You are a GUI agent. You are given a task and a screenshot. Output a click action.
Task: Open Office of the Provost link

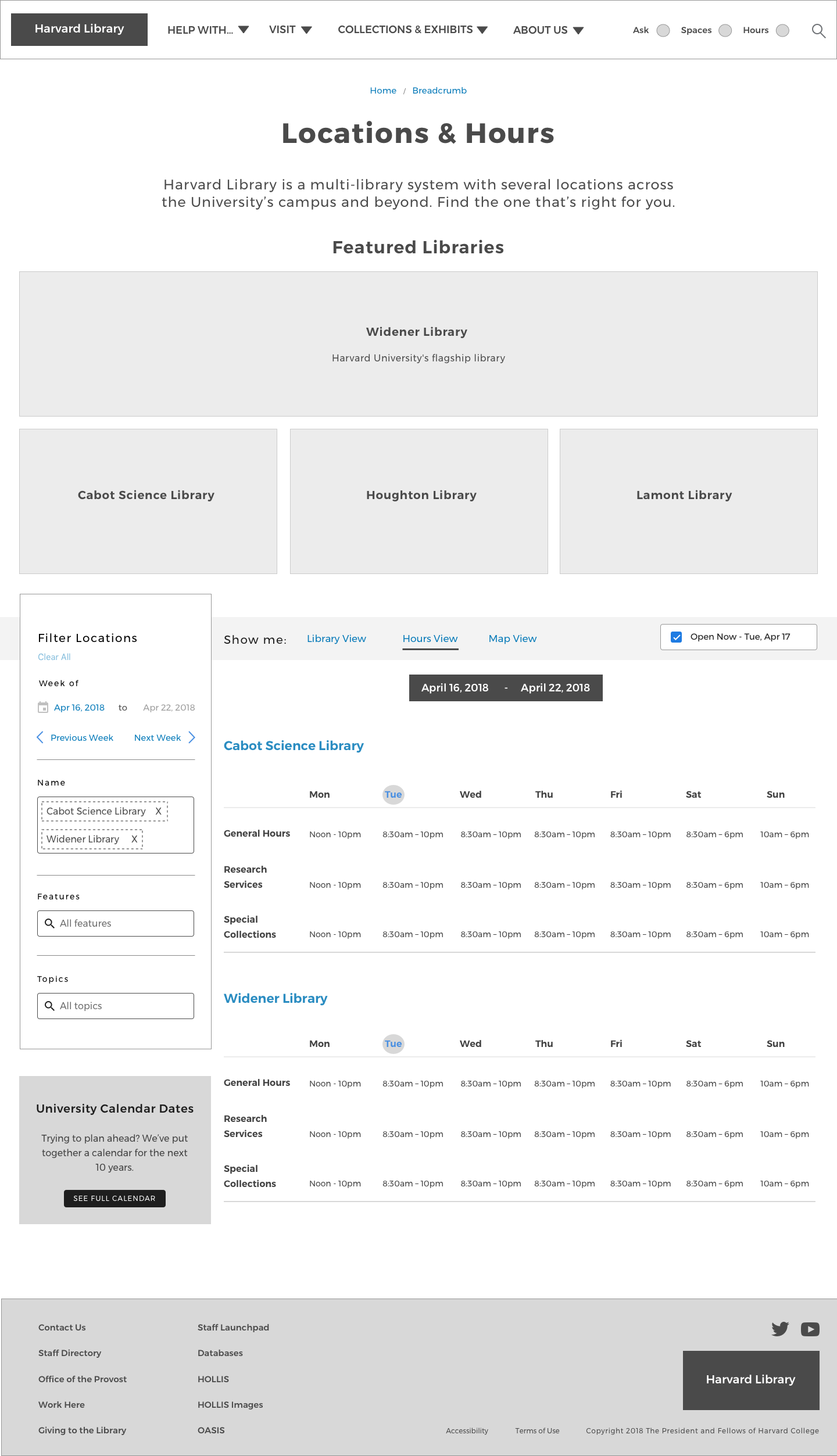pos(83,1379)
